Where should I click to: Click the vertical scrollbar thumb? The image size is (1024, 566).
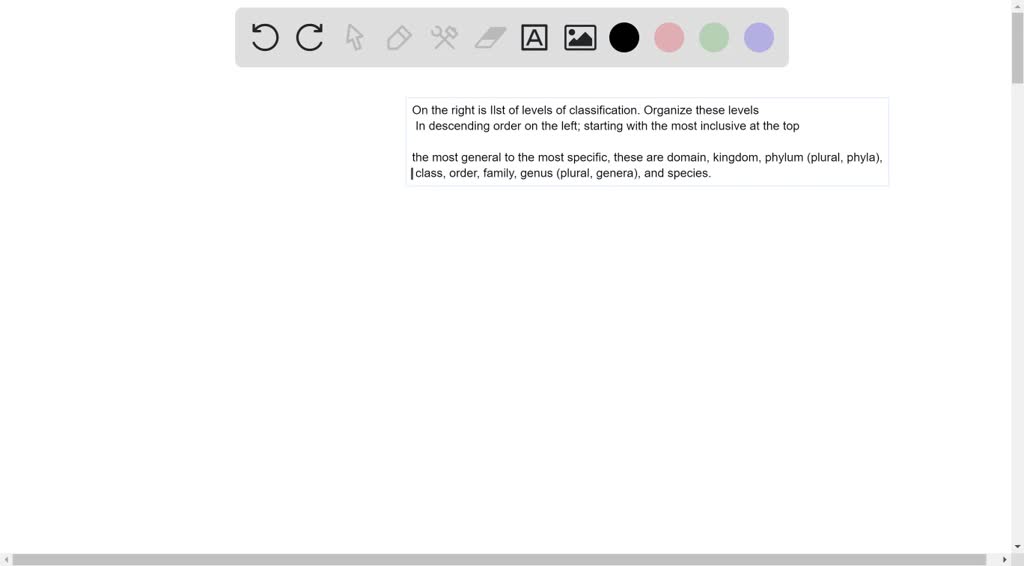point(1017,48)
